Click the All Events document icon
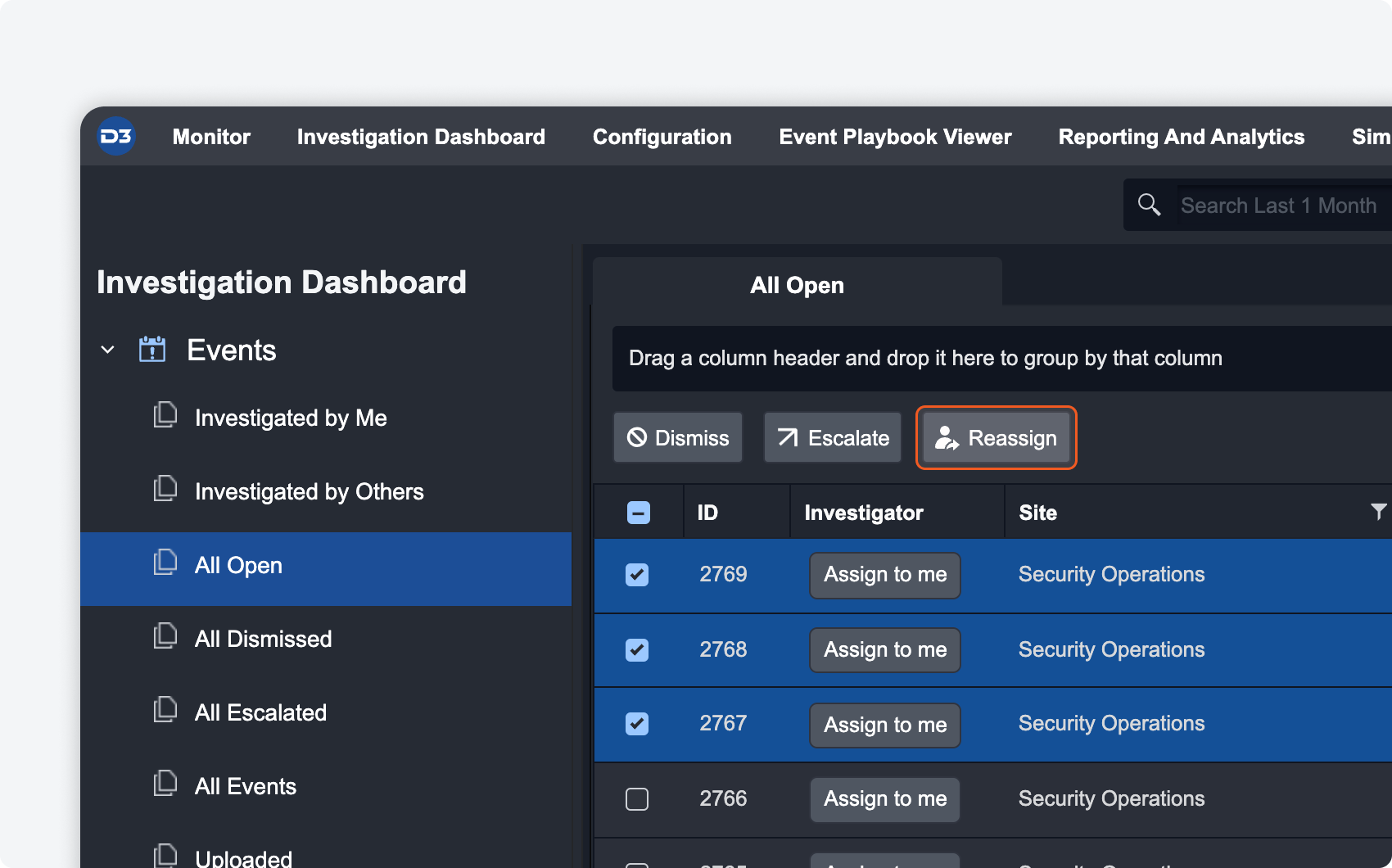This screenshot has width=1392, height=868. 165,784
